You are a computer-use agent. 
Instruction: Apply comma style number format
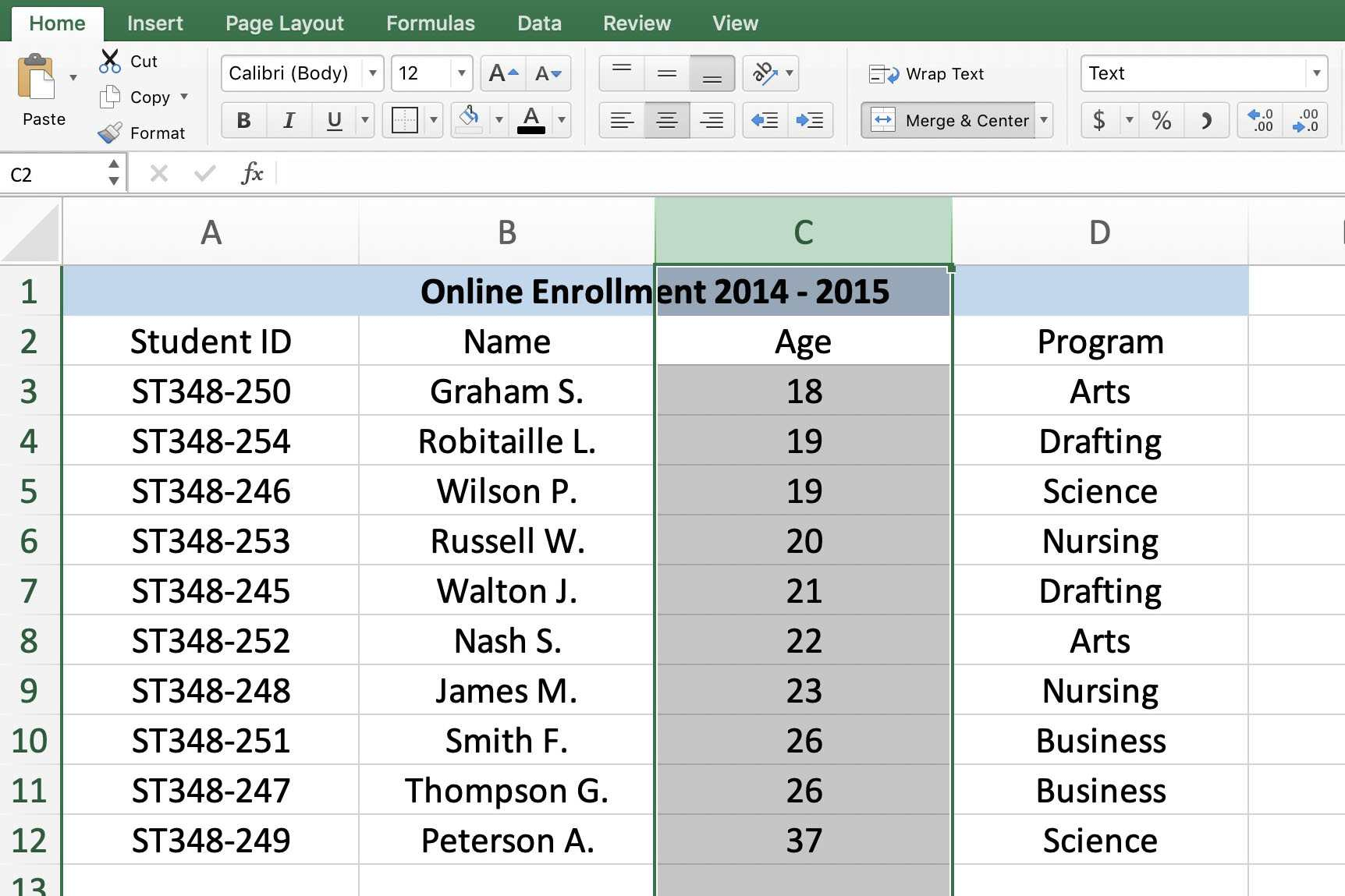tap(1206, 120)
